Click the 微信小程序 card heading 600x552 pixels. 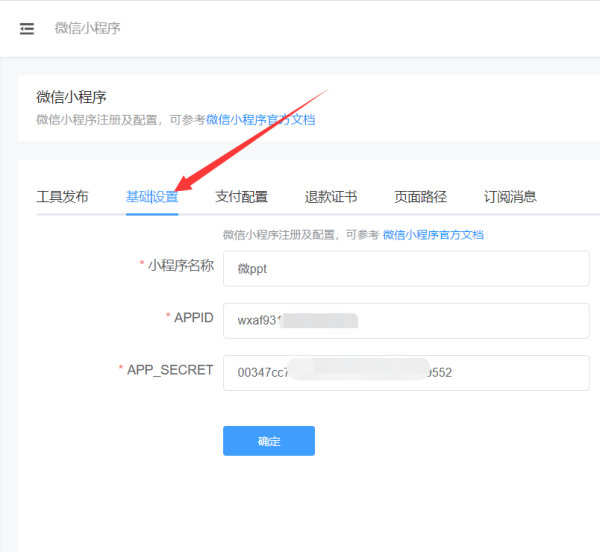(x=71, y=97)
